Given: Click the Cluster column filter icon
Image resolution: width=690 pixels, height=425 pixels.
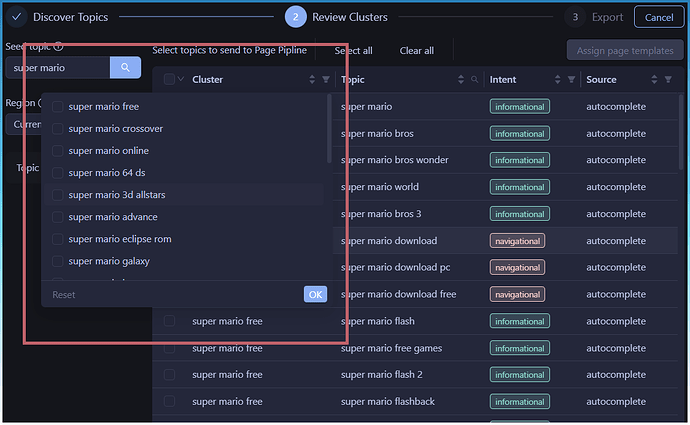Looking at the screenshot, I should click(326, 80).
